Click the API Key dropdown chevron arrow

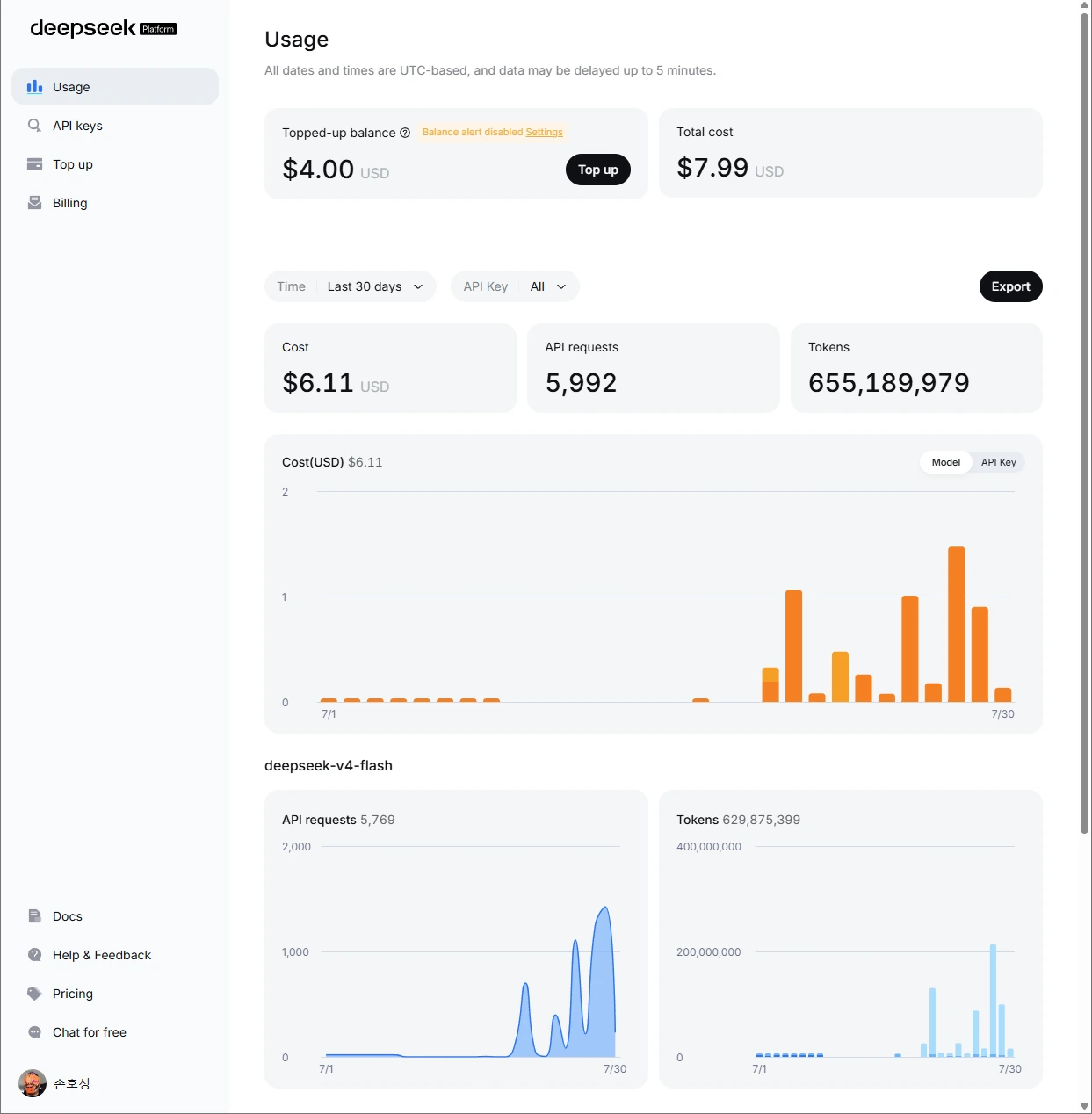(x=561, y=286)
